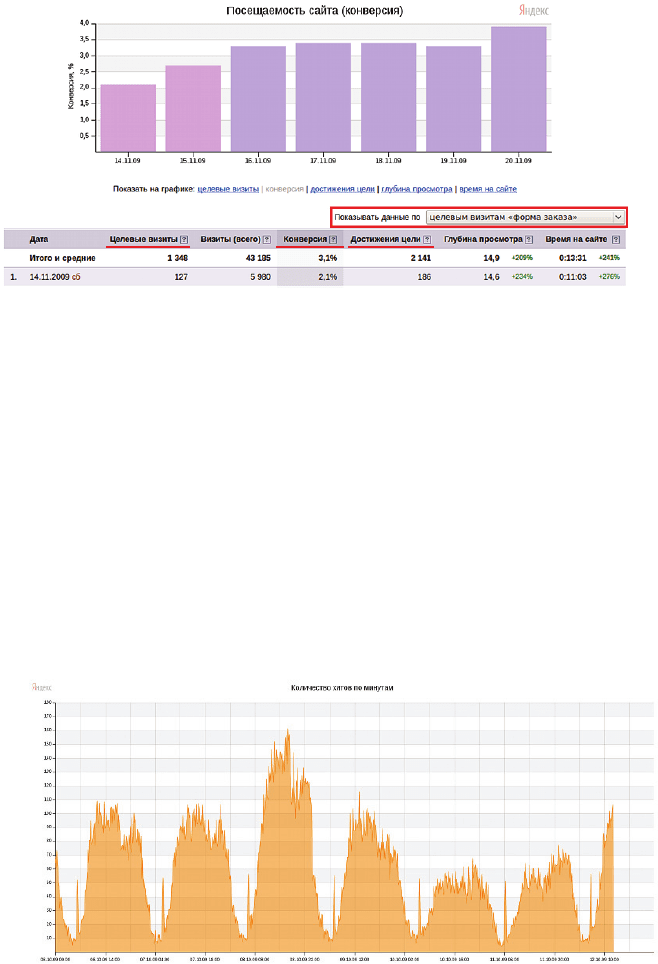
Task: Open the help icon for Конверсия column
Action: click(332, 240)
